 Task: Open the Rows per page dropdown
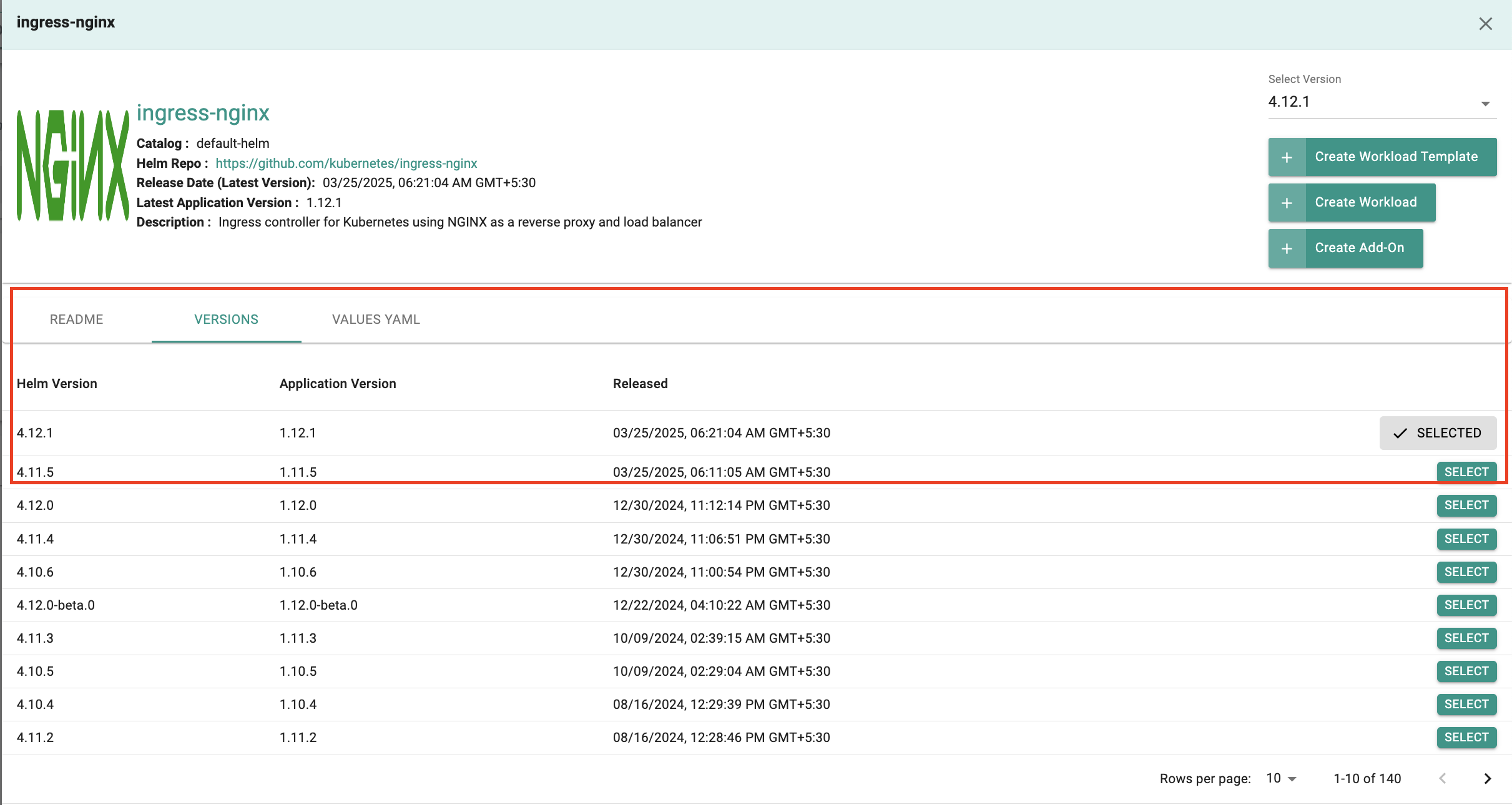point(1281,779)
